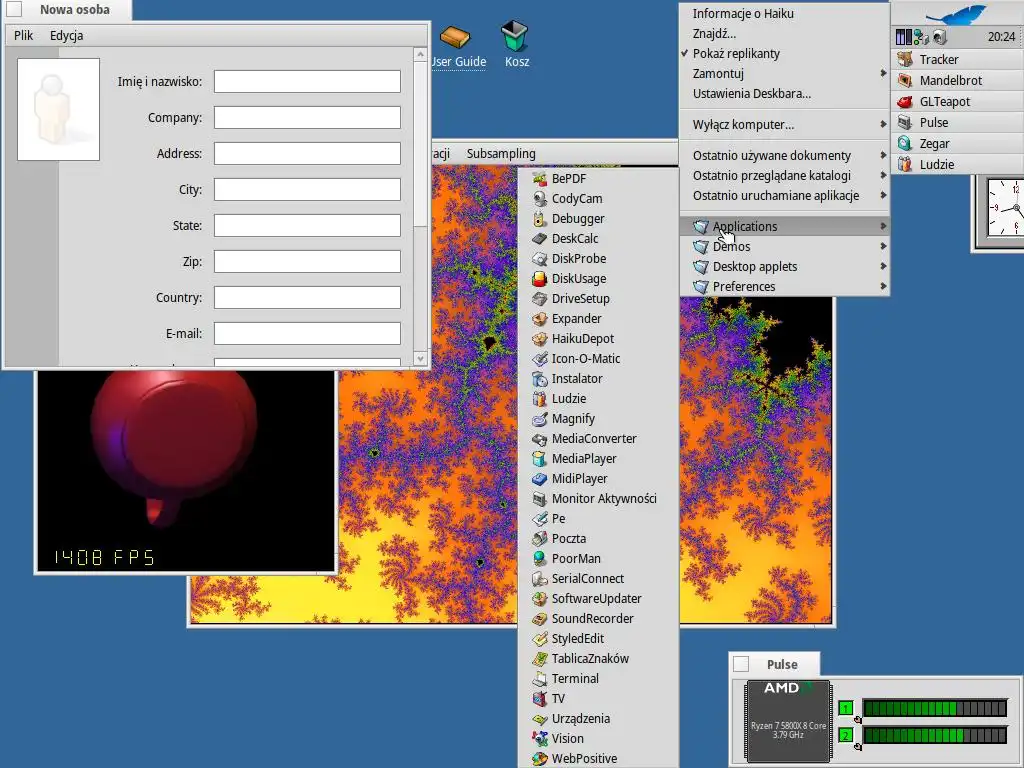
Task: Click CPU 1 activity bar in Pulse
Action: pos(935,708)
